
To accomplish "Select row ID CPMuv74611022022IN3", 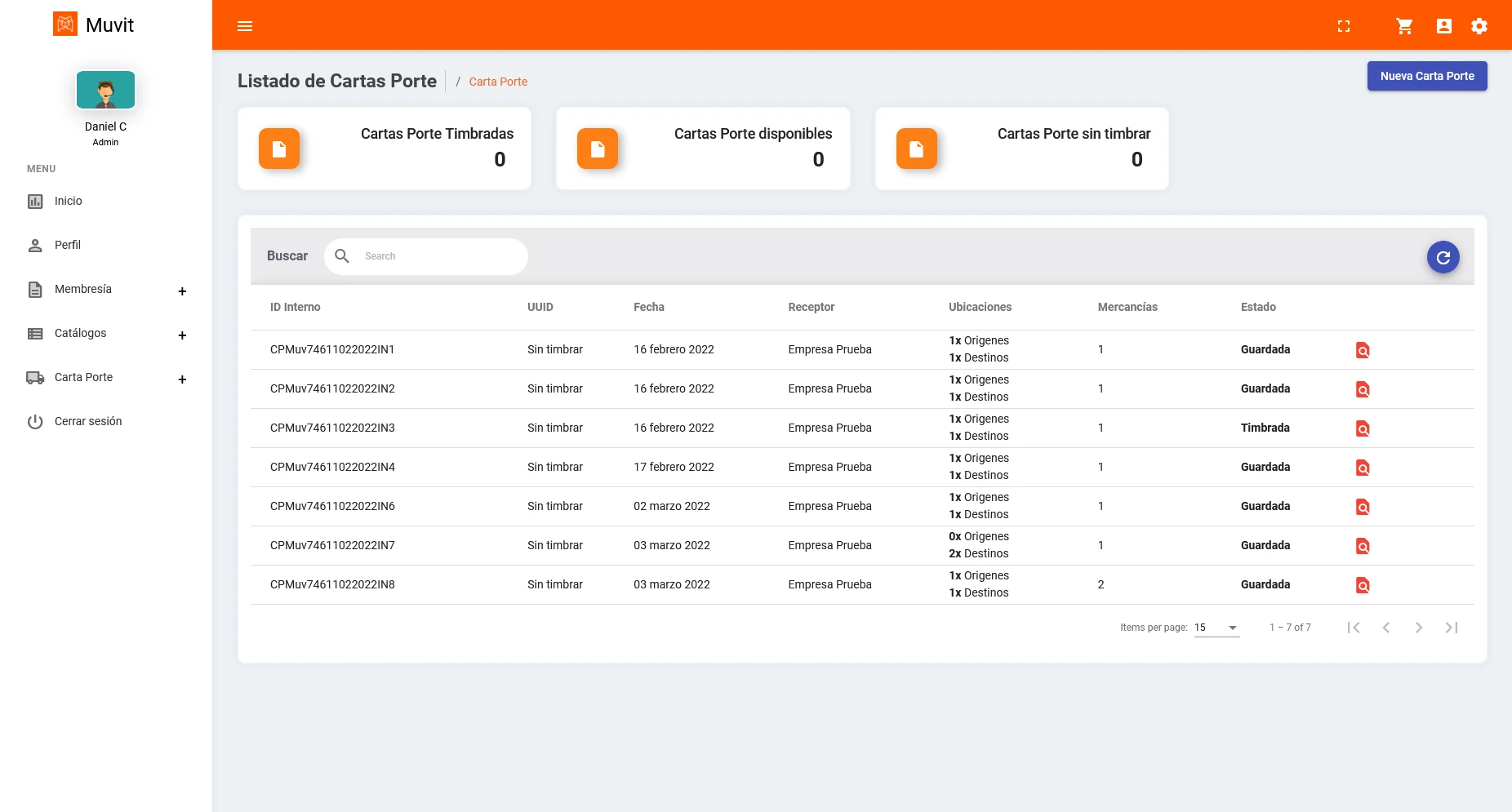I will [x=332, y=428].
